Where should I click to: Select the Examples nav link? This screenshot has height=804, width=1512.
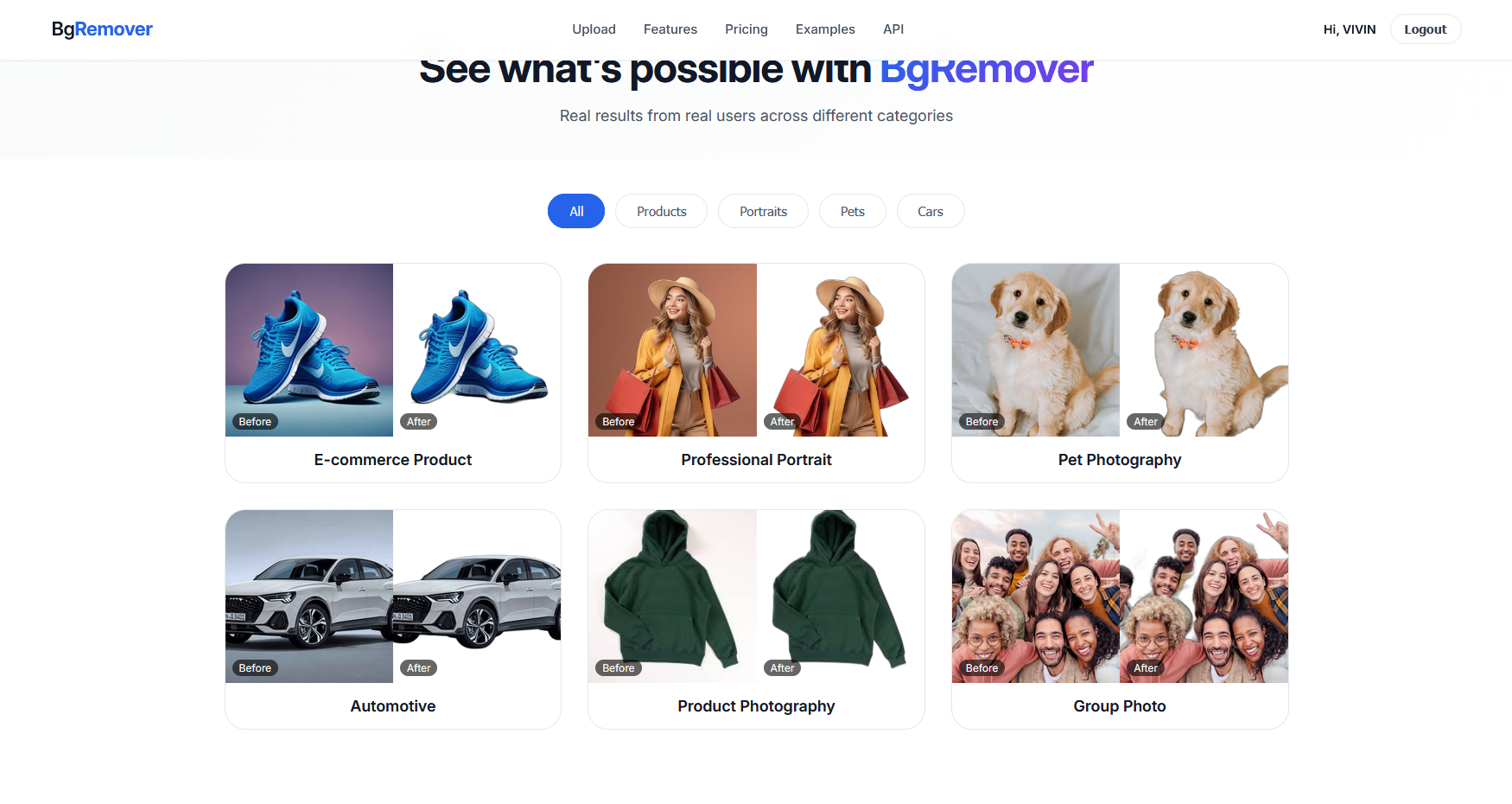[825, 29]
